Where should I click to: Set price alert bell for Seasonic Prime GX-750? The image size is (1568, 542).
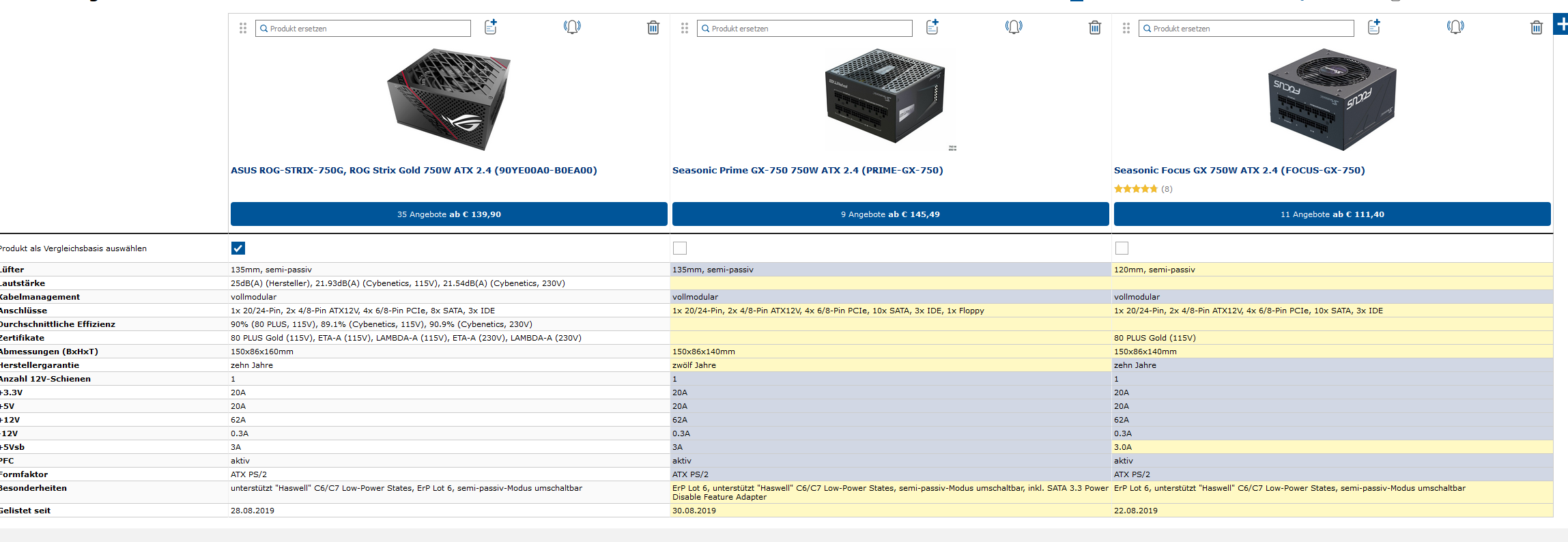tap(1014, 27)
